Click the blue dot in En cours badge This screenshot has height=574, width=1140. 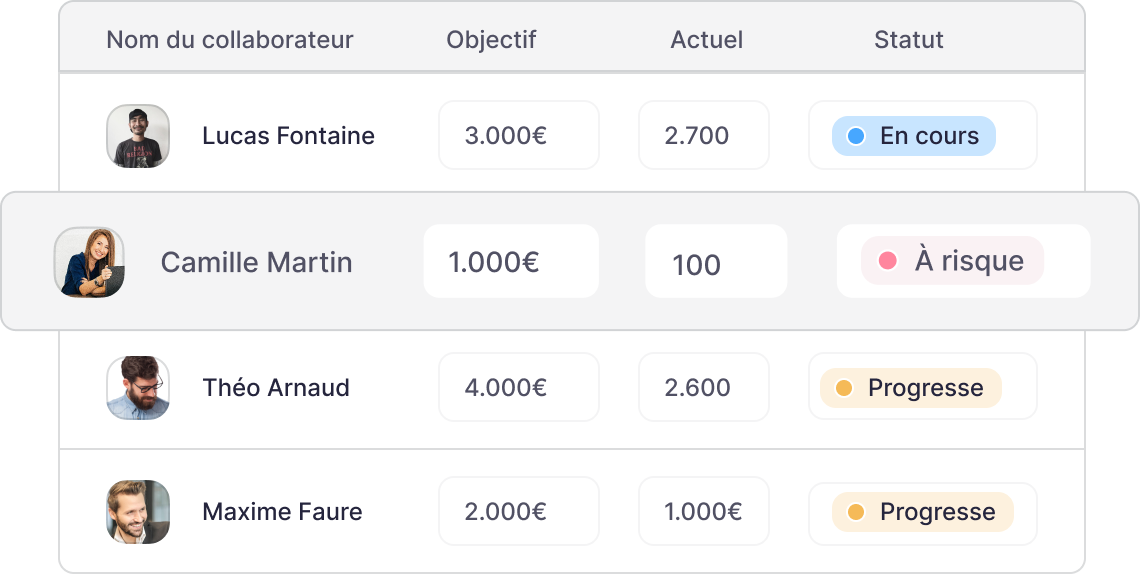point(856,136)
